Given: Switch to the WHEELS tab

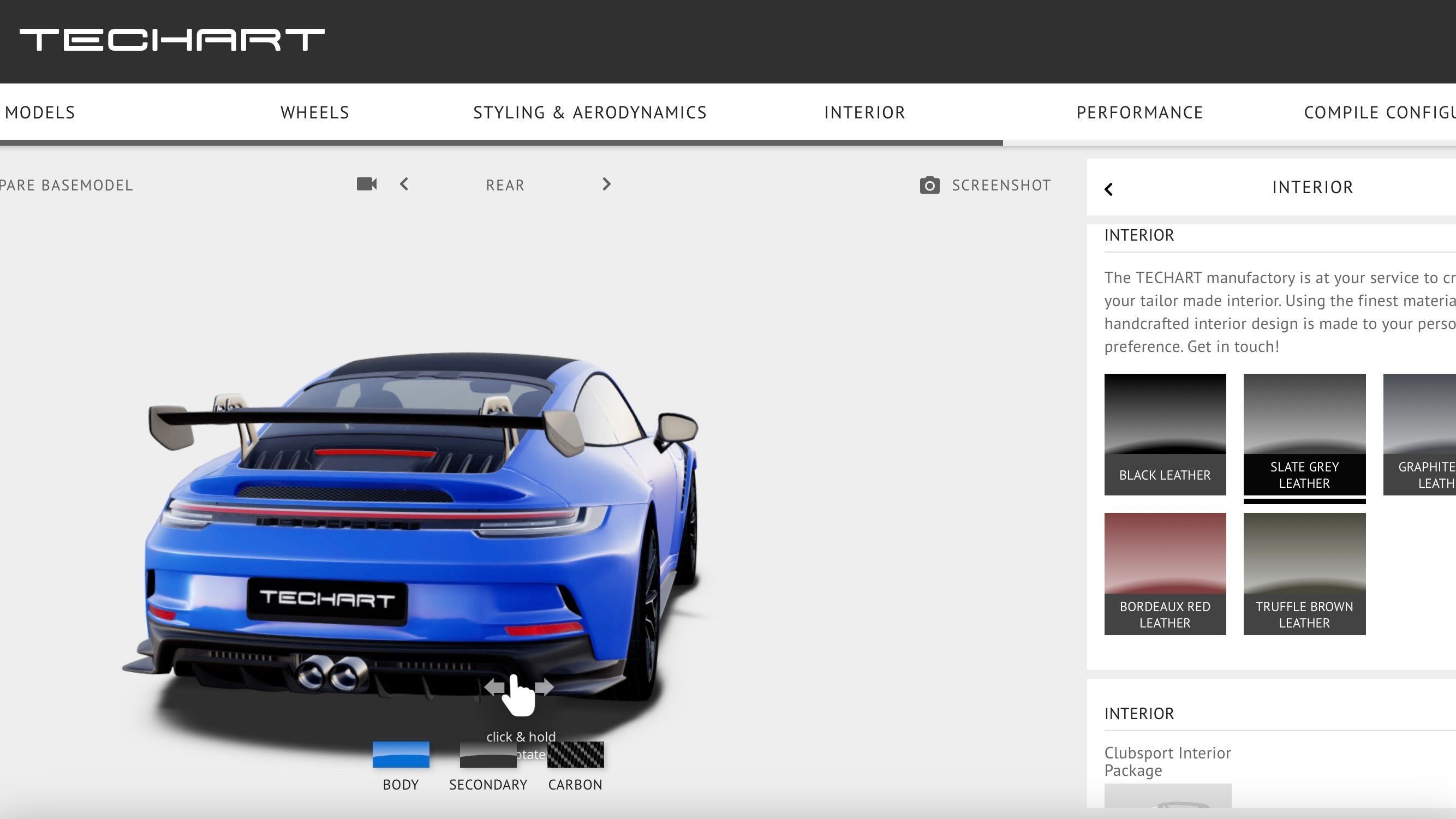Looking at the screenshot, I should [x=314, y=112].
